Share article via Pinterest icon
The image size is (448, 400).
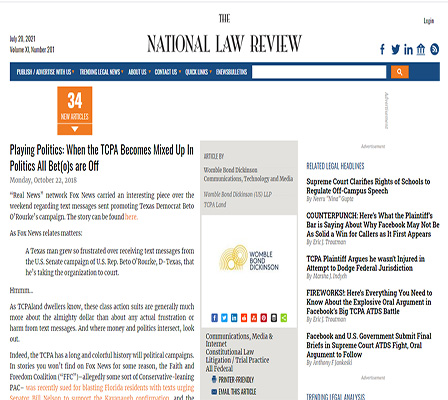click(x=264, y=318)
